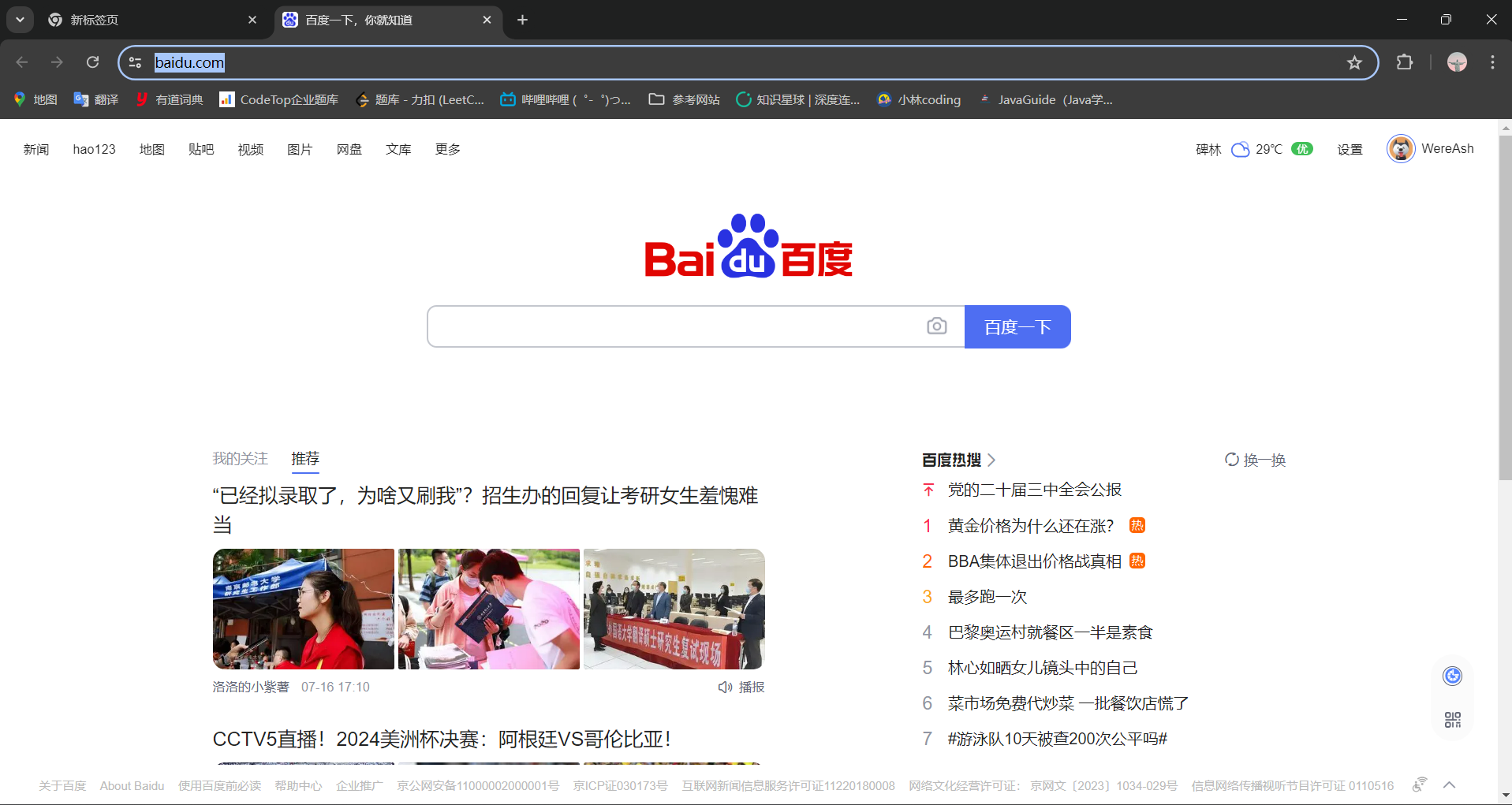
Task: Open 文库 in Baidu top navigation
Action: tap(398, 149)
